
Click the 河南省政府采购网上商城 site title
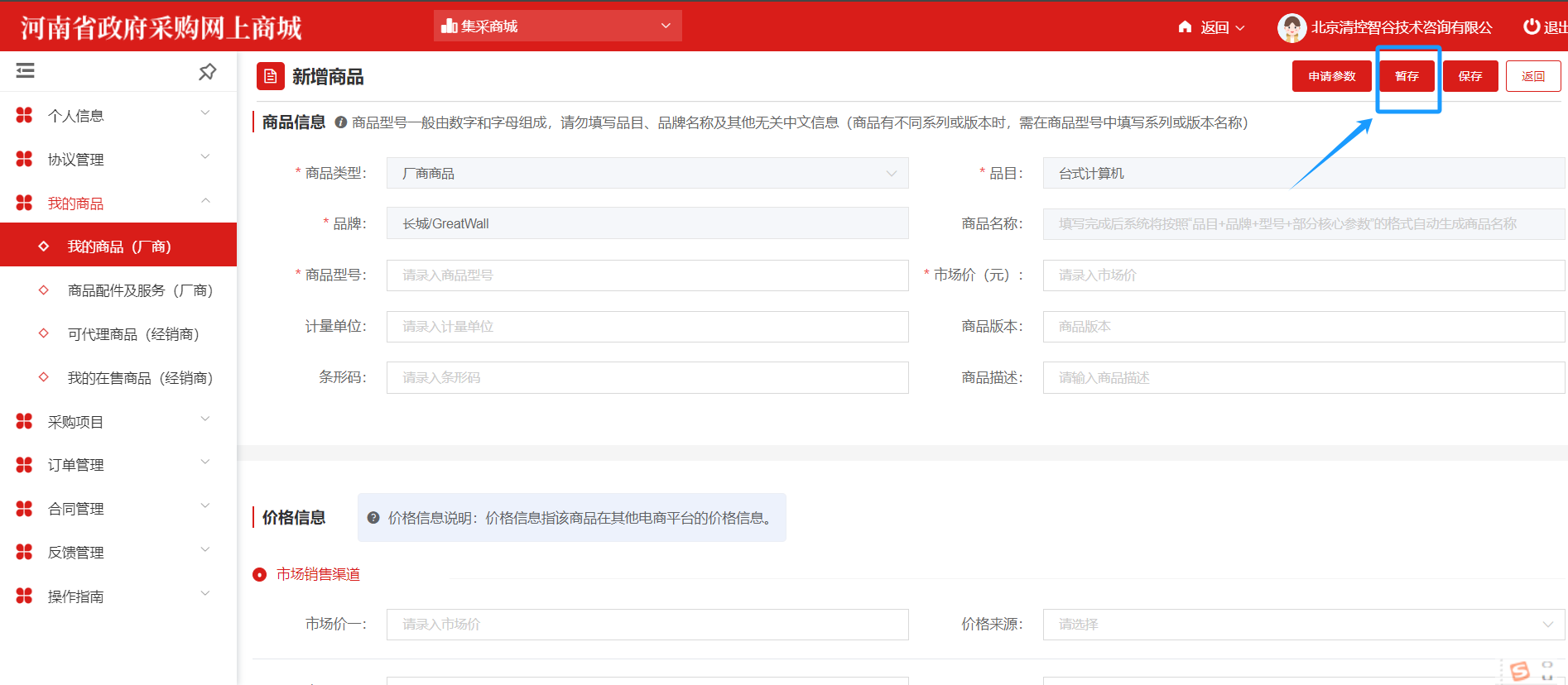161,27
